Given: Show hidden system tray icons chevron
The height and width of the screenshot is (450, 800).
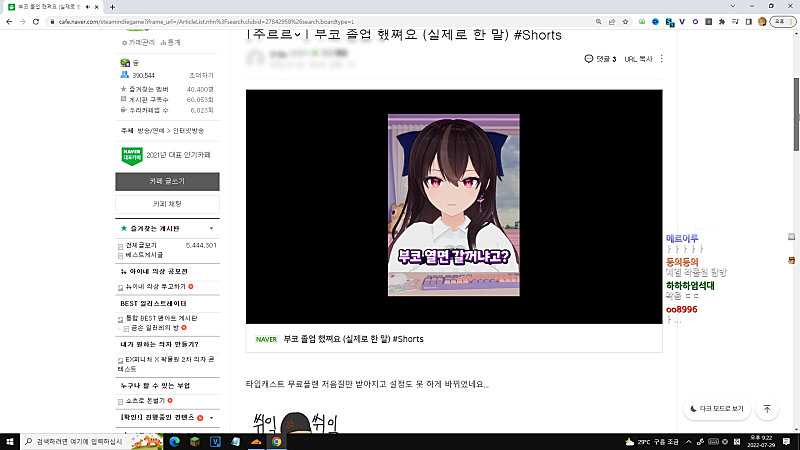Looking at the screenshot, I should [x=688, y=441].
